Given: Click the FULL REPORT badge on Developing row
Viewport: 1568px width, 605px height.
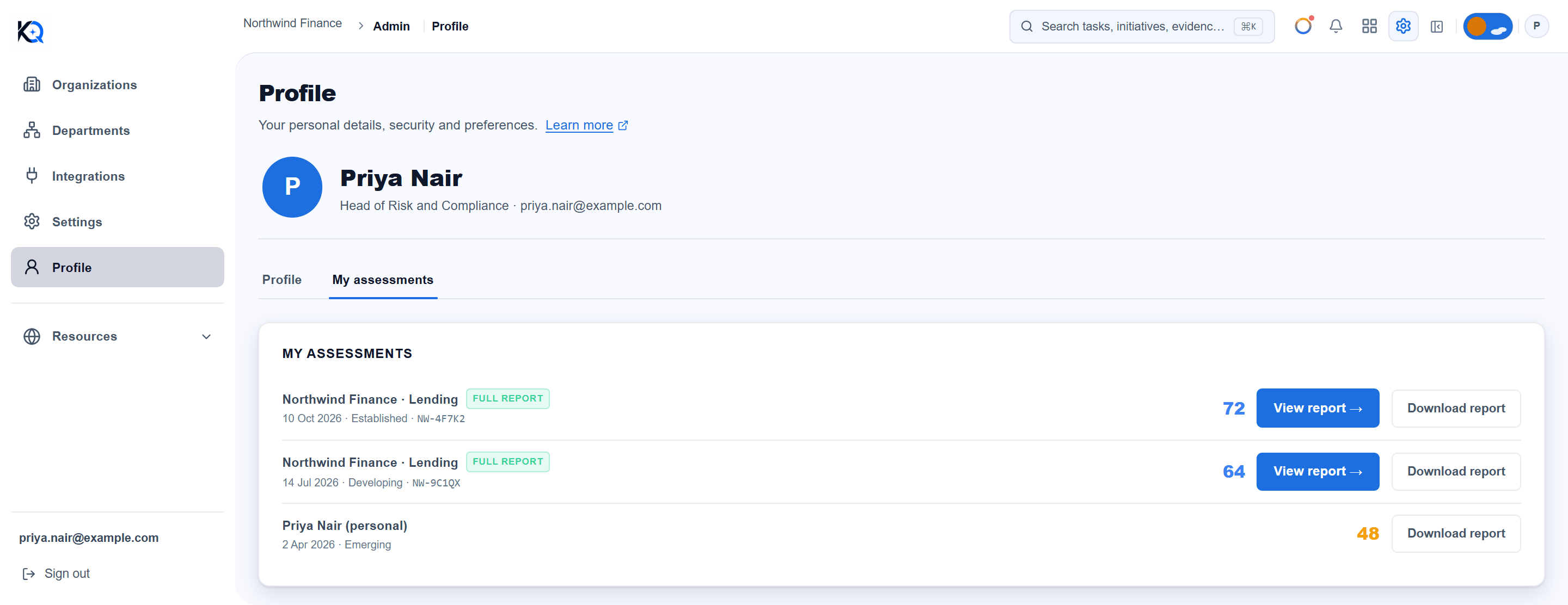Looking at the screenshot, I should click(x=507, y=461).
